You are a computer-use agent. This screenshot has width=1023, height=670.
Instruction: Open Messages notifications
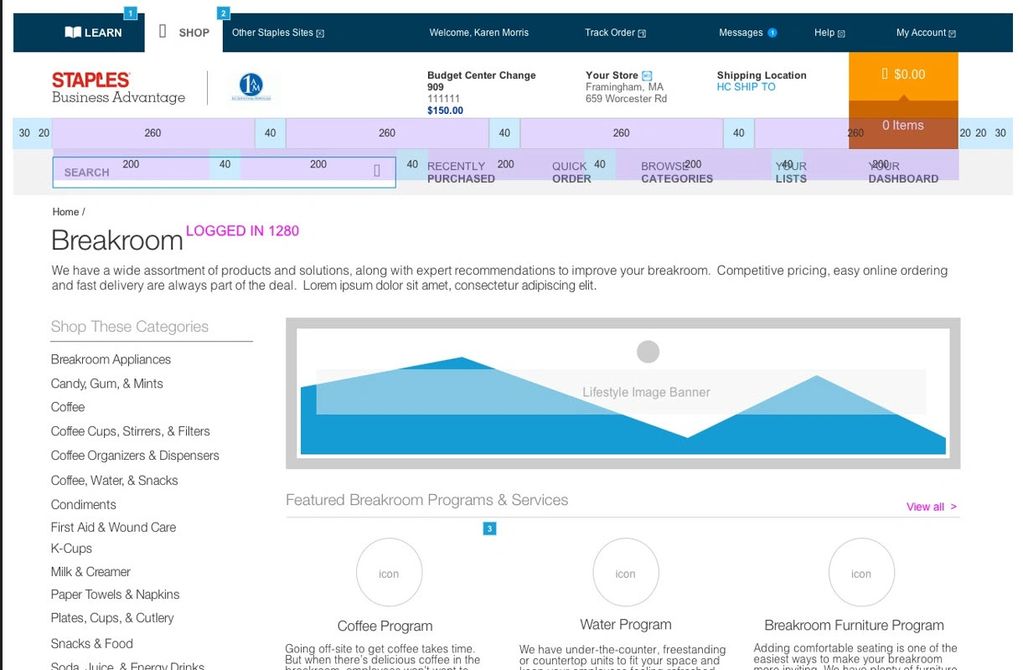[x=741, y=33]
